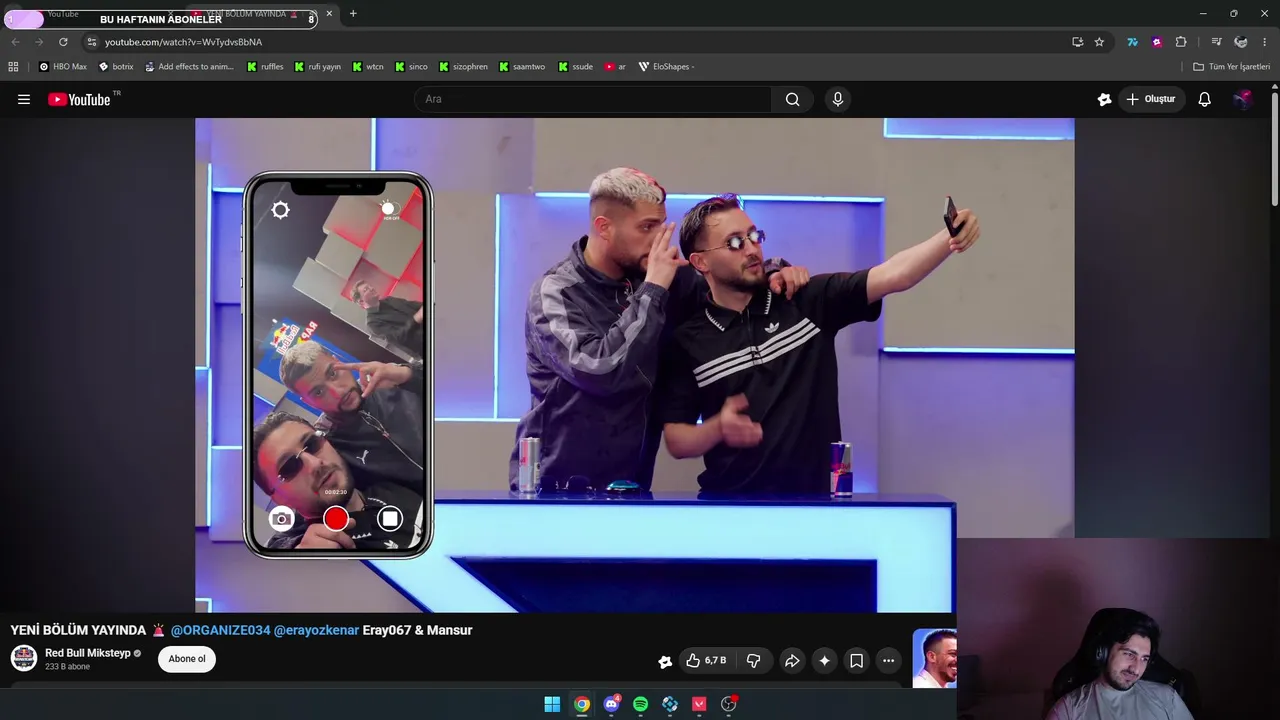The width and height of the screenshot is (1280, 720).
Task: Open the rufi yayın bookmark
Action: 317,67
